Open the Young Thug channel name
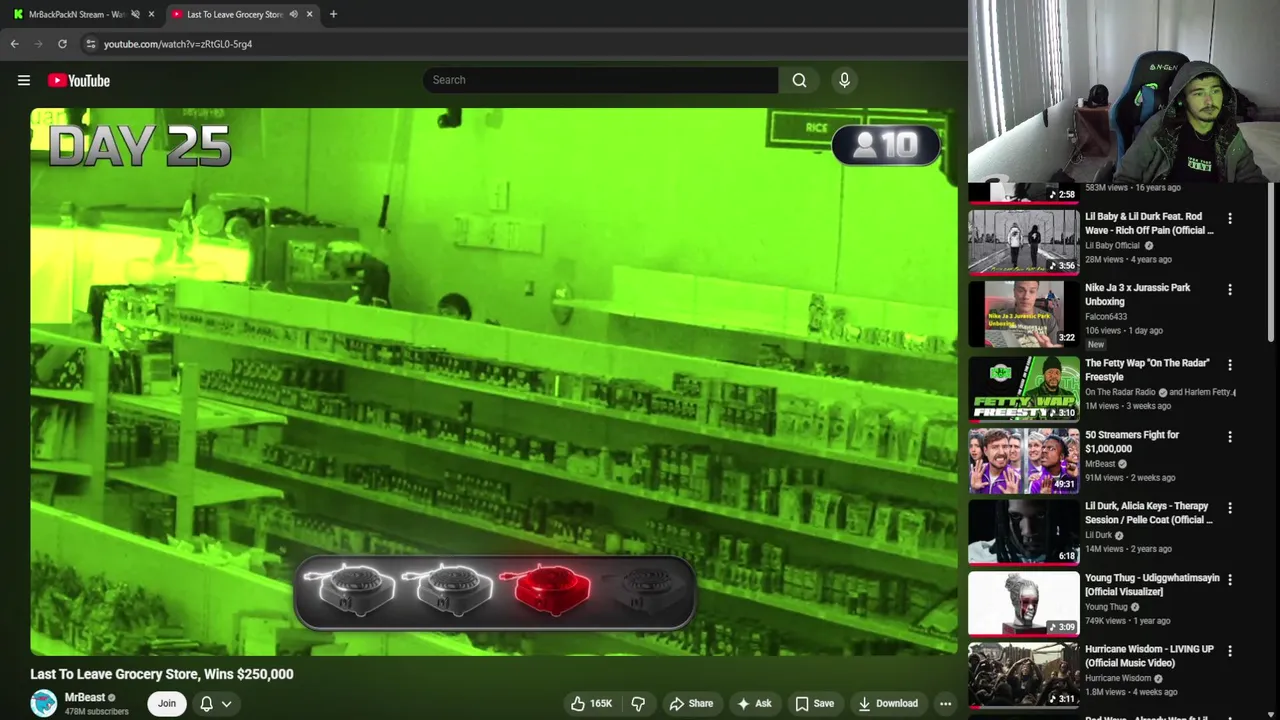1280x720 pixels. (x=1106, y=607)
